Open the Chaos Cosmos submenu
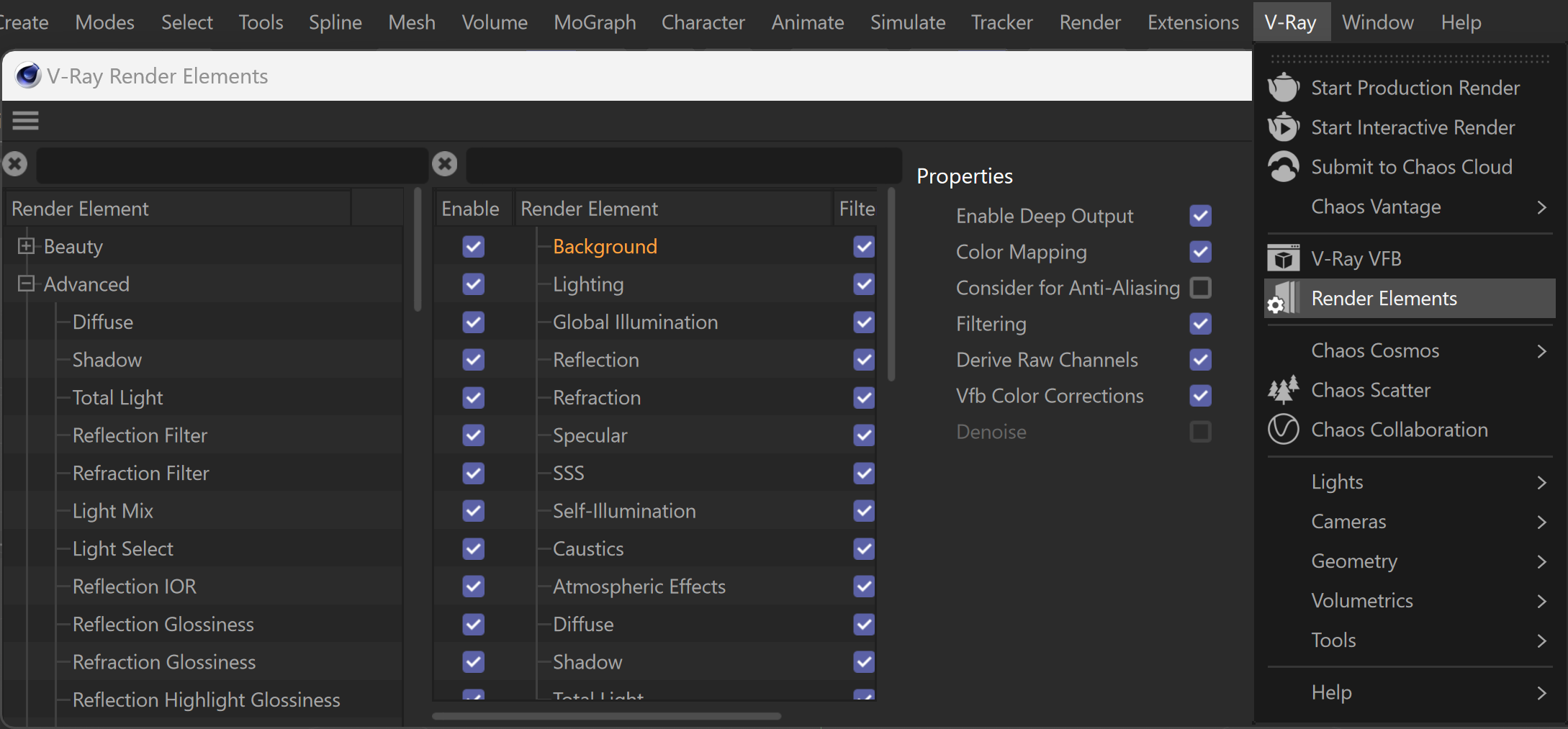This screenshot has height=729, width=1568. pyautogui.click(x=1410, y=350)
